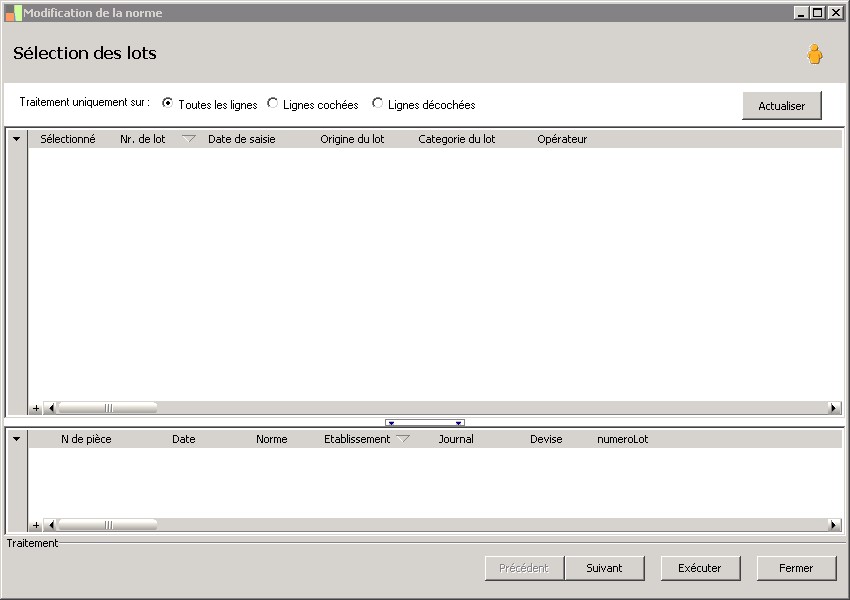This screenshot has width=850, height=600.
Task: Click the sort triangle next to Nr. de lot
Action: (189, 139)
